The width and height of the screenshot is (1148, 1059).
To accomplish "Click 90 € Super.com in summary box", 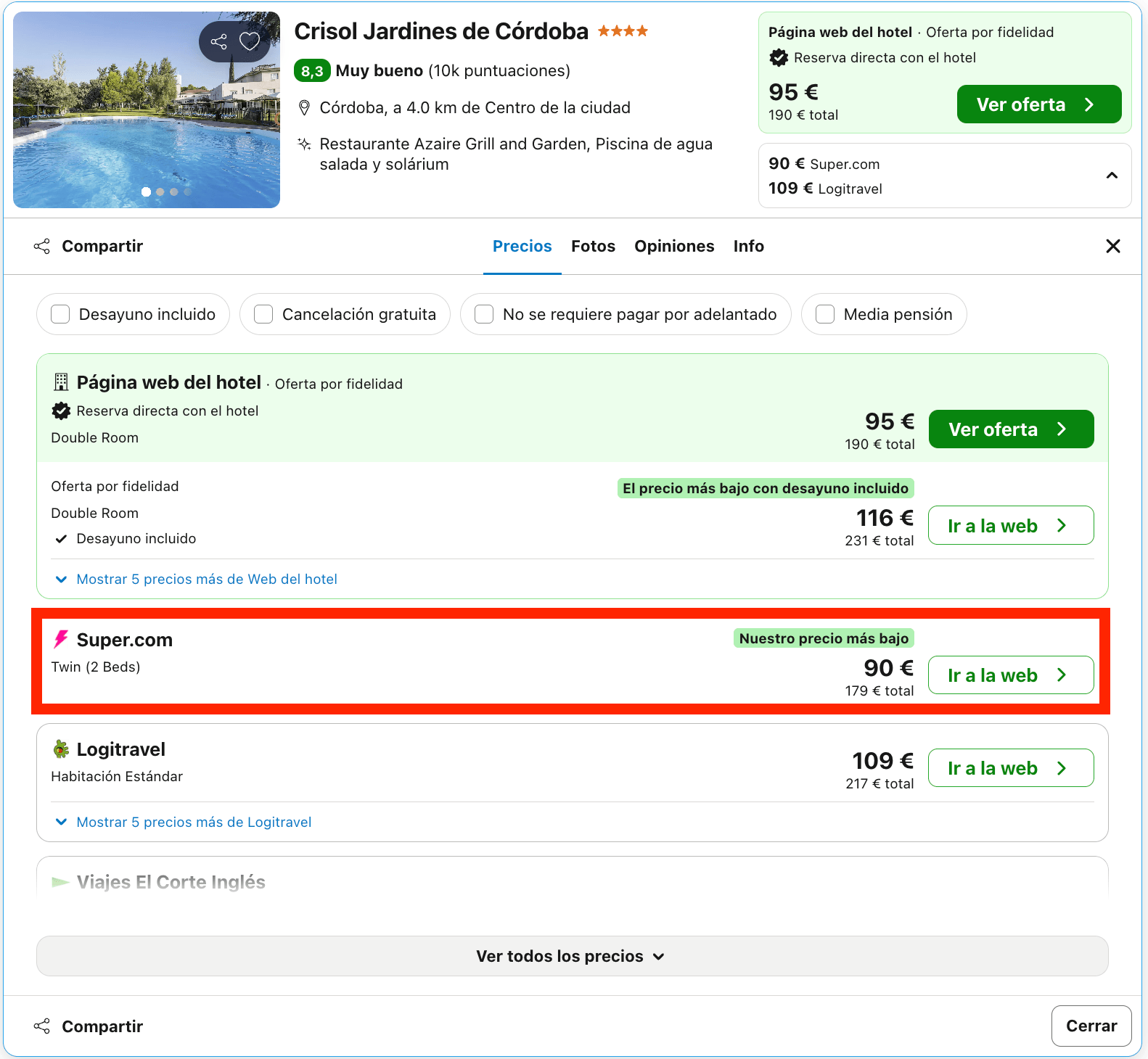I will click(x=824, y=164).
